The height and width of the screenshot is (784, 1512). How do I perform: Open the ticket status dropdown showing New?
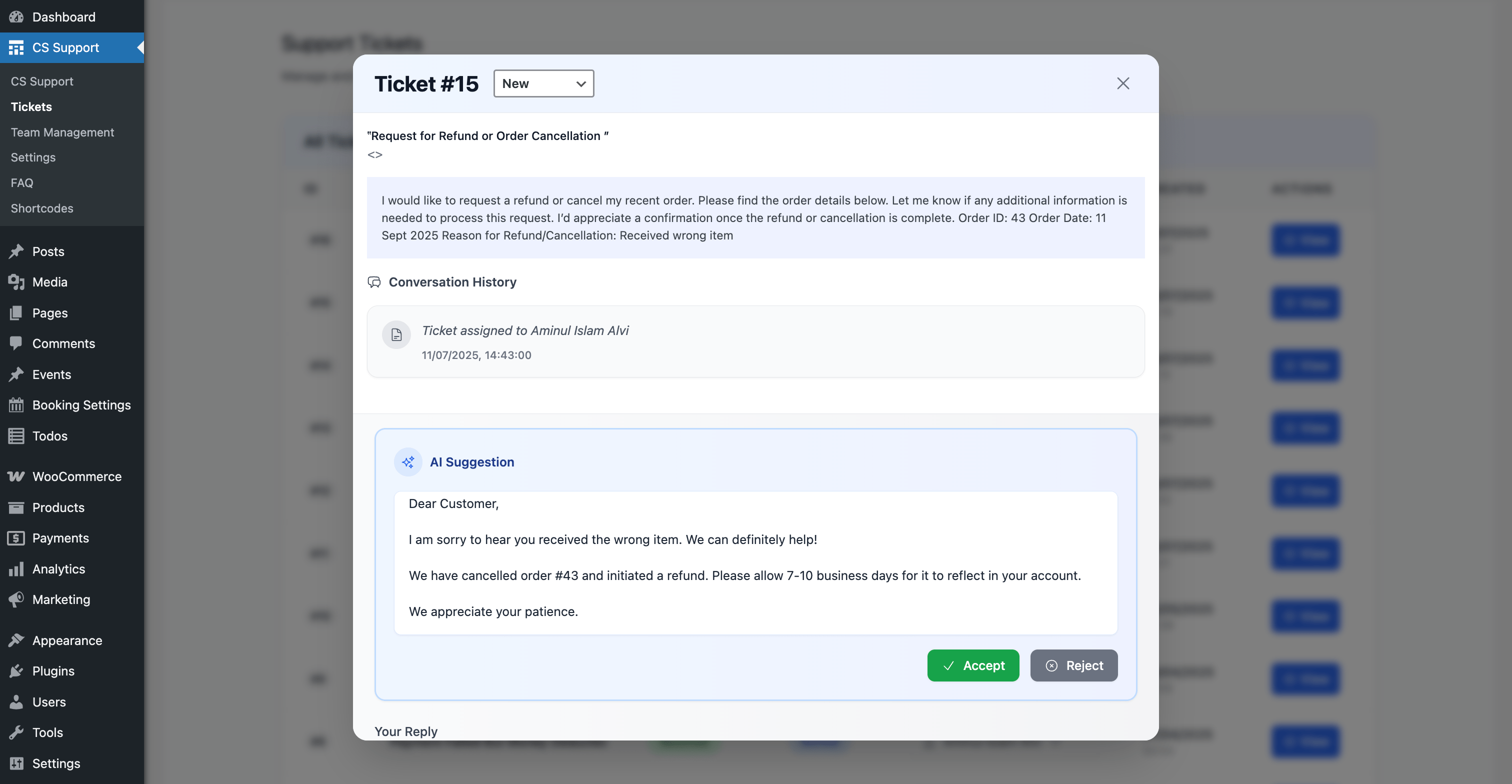pyautogui.click(x=543, y=83)
